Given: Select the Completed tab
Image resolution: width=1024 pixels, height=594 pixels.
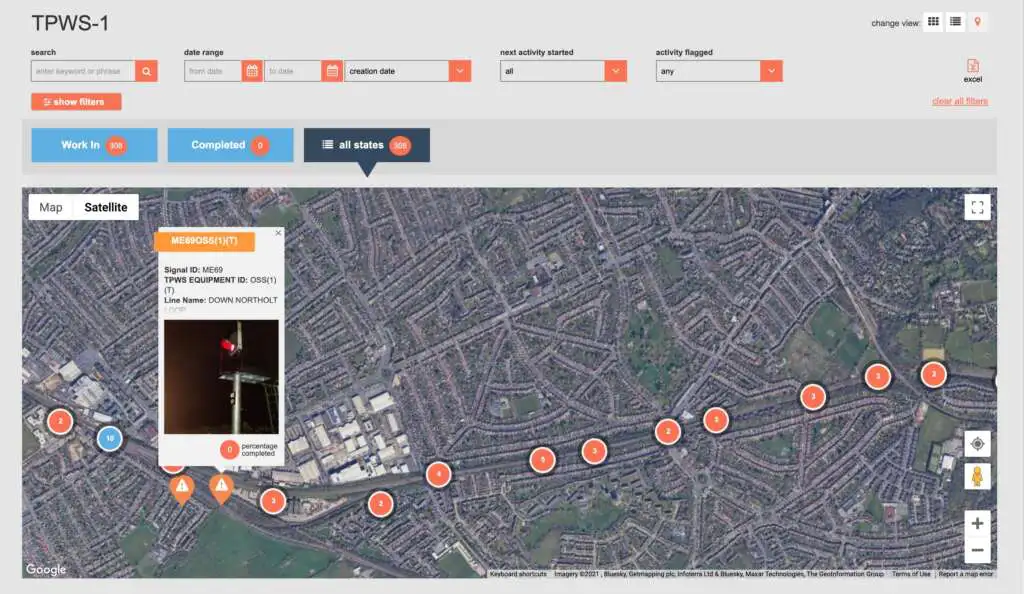Looking at the screenshot, I should (230, 145).
